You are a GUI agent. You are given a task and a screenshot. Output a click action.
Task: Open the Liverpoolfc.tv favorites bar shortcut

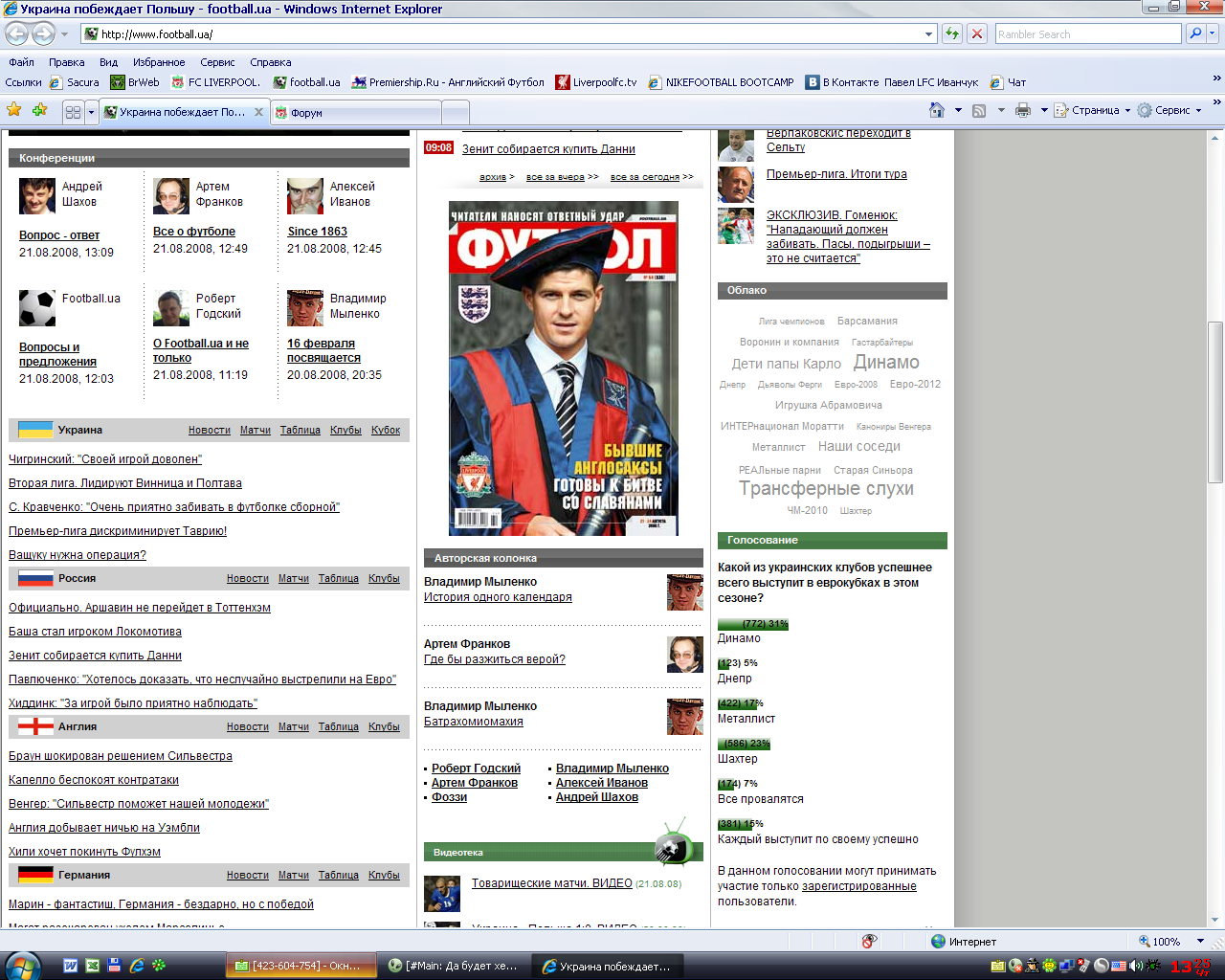click(x=596, y=82)
